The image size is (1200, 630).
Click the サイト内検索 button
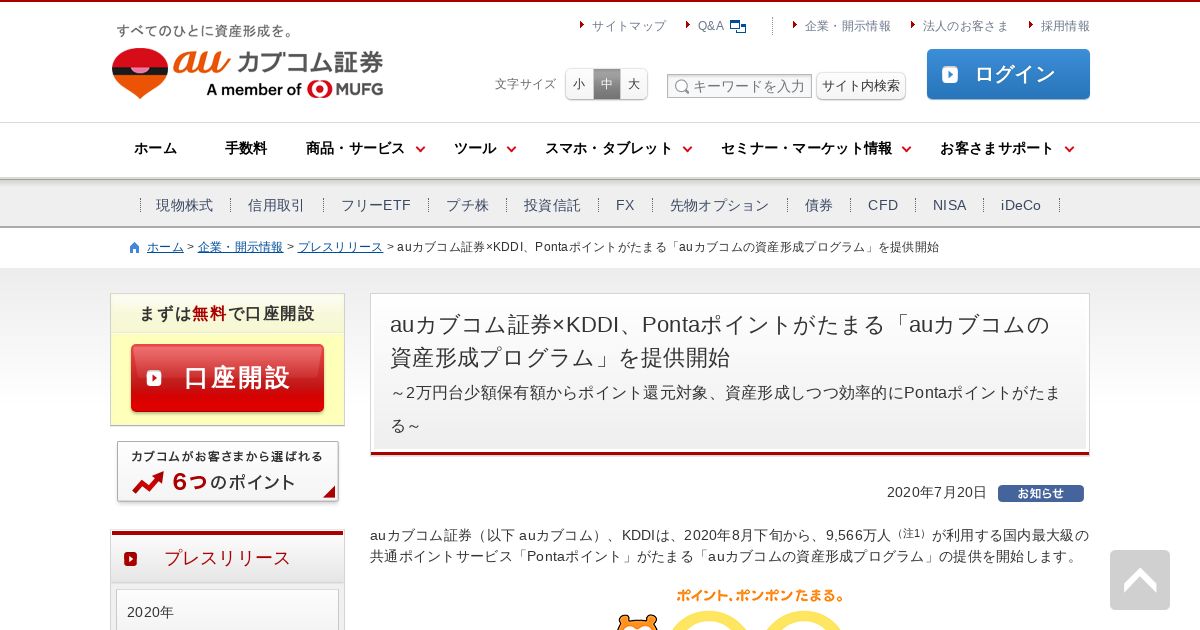click(861, 86)
